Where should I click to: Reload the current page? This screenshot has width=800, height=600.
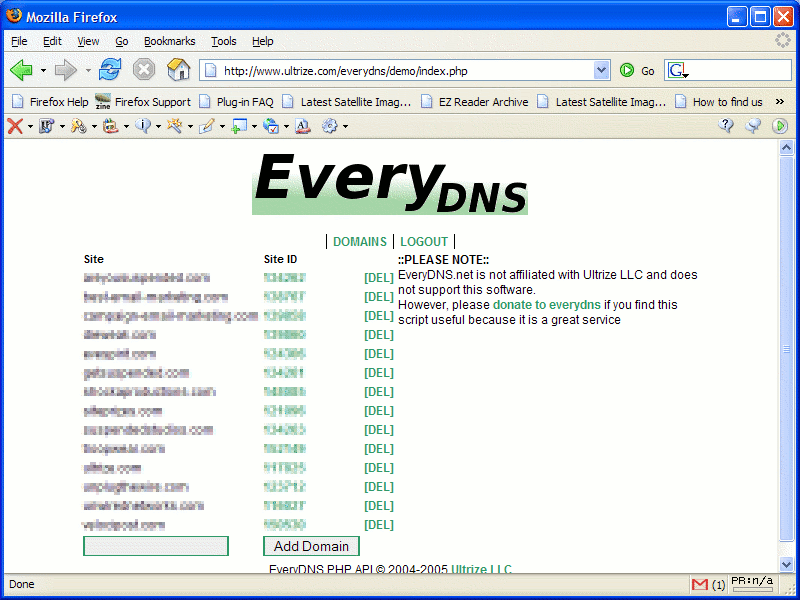click(110, 70)
